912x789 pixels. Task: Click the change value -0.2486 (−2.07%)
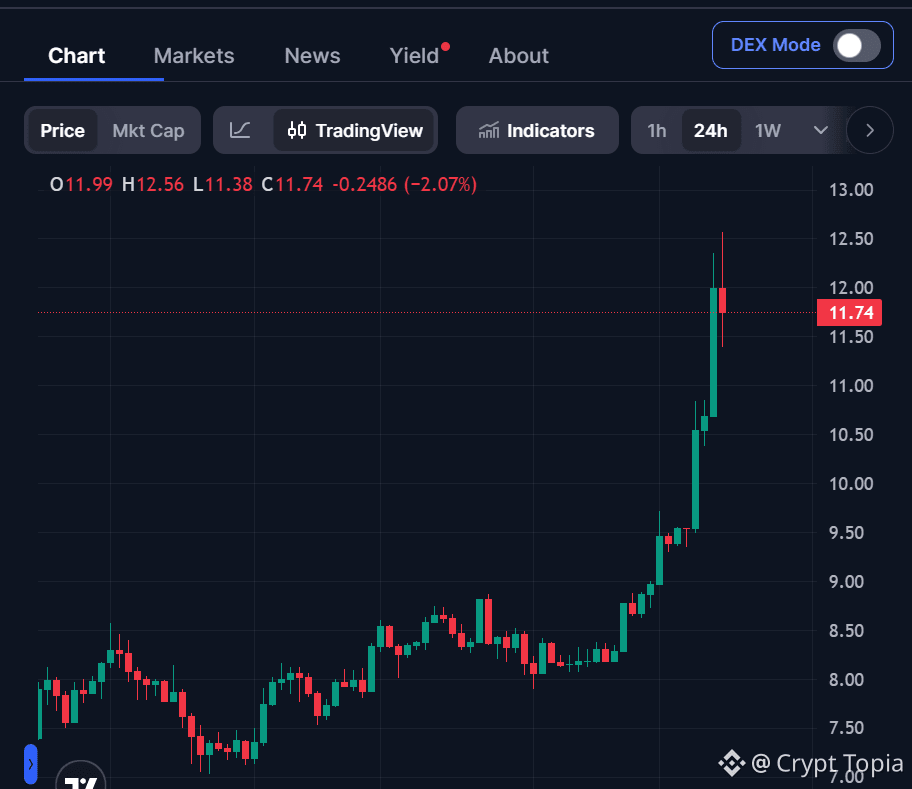point(404,185)
